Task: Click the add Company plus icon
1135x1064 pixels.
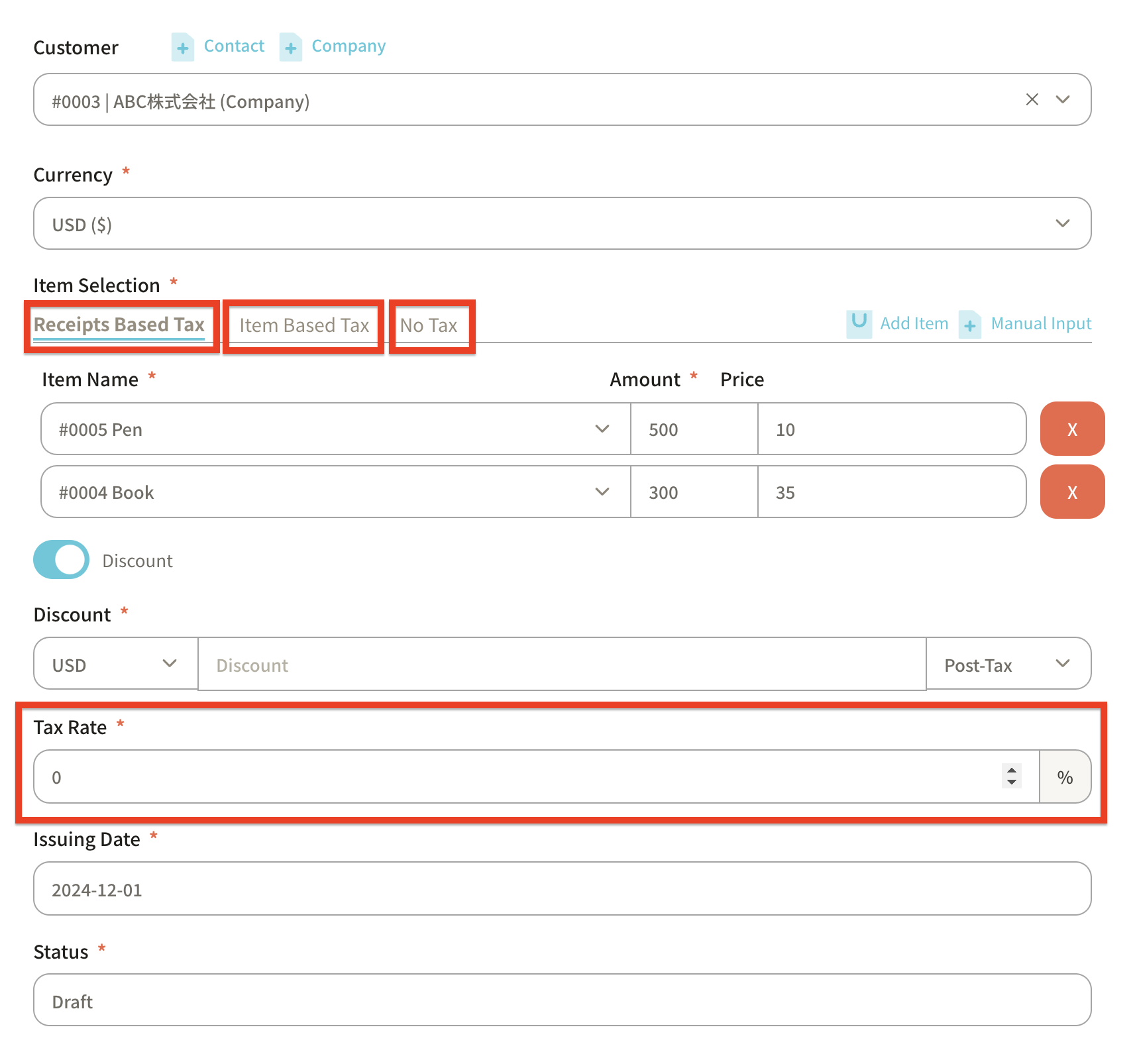Action: point(290,48)
